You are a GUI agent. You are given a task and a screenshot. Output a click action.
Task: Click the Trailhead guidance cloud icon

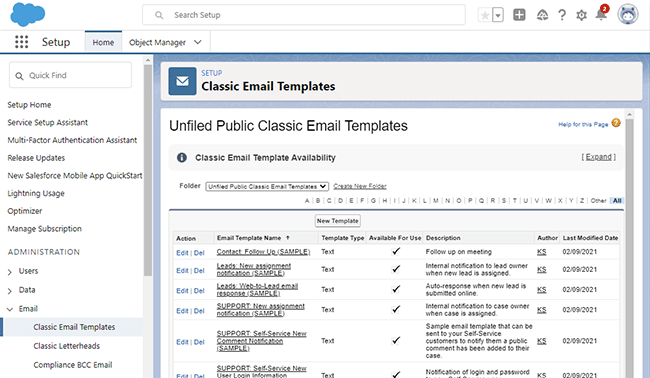542,15
